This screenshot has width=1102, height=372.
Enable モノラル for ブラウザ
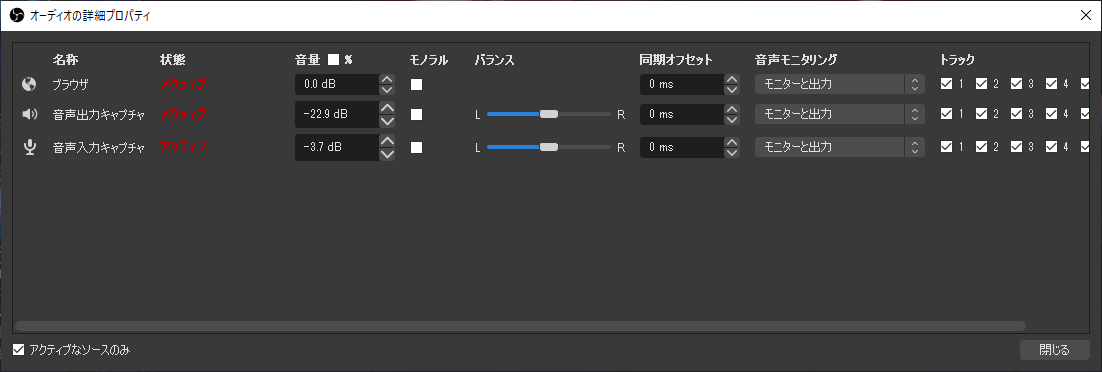point(417,84)
